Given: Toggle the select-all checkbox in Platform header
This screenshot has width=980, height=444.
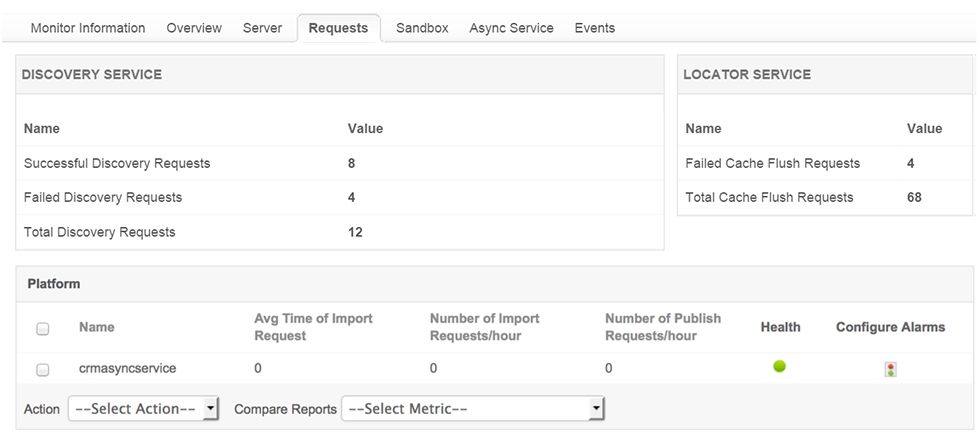Looking at the screenshot, I should [x=43, y=328].
